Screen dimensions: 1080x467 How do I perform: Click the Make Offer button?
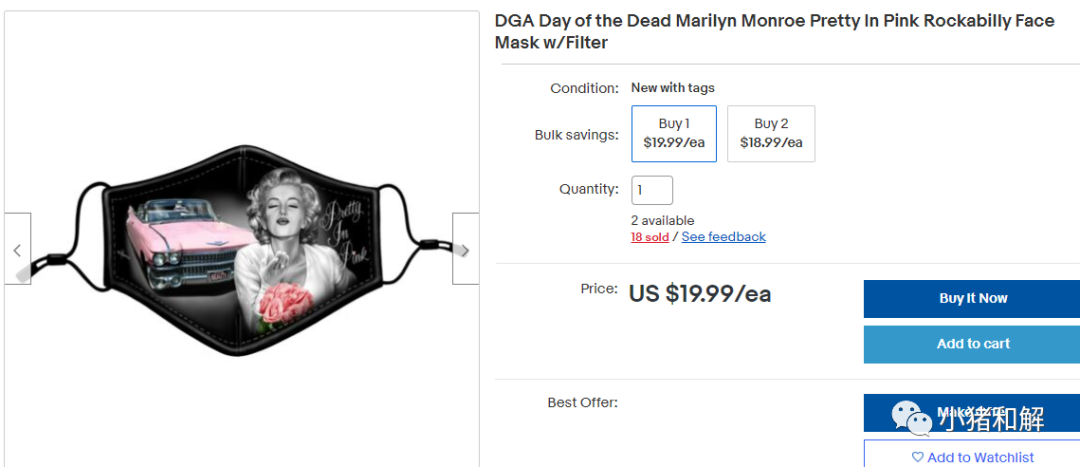pos(972,410)
